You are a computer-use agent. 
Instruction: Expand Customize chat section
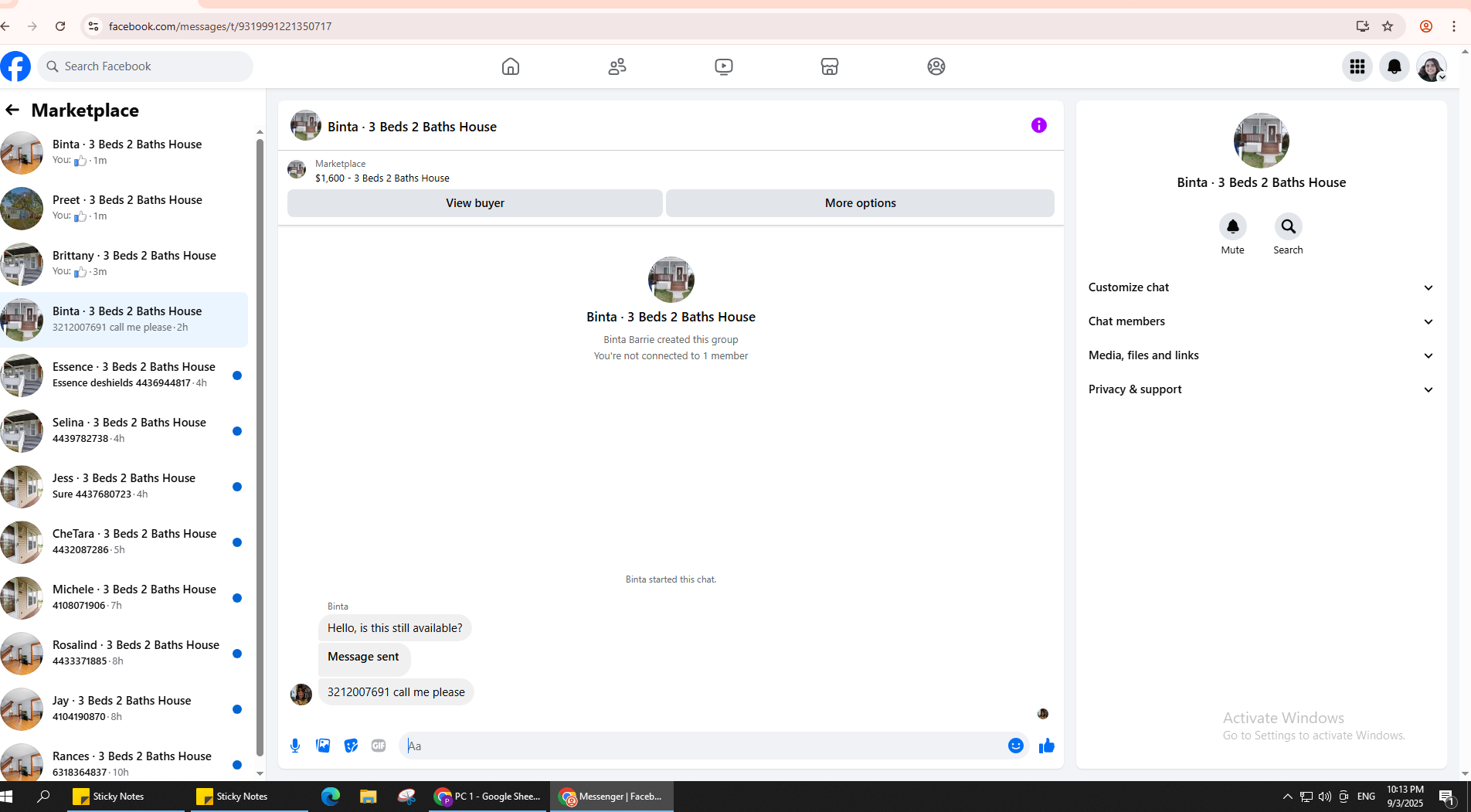click(1261, 287)
